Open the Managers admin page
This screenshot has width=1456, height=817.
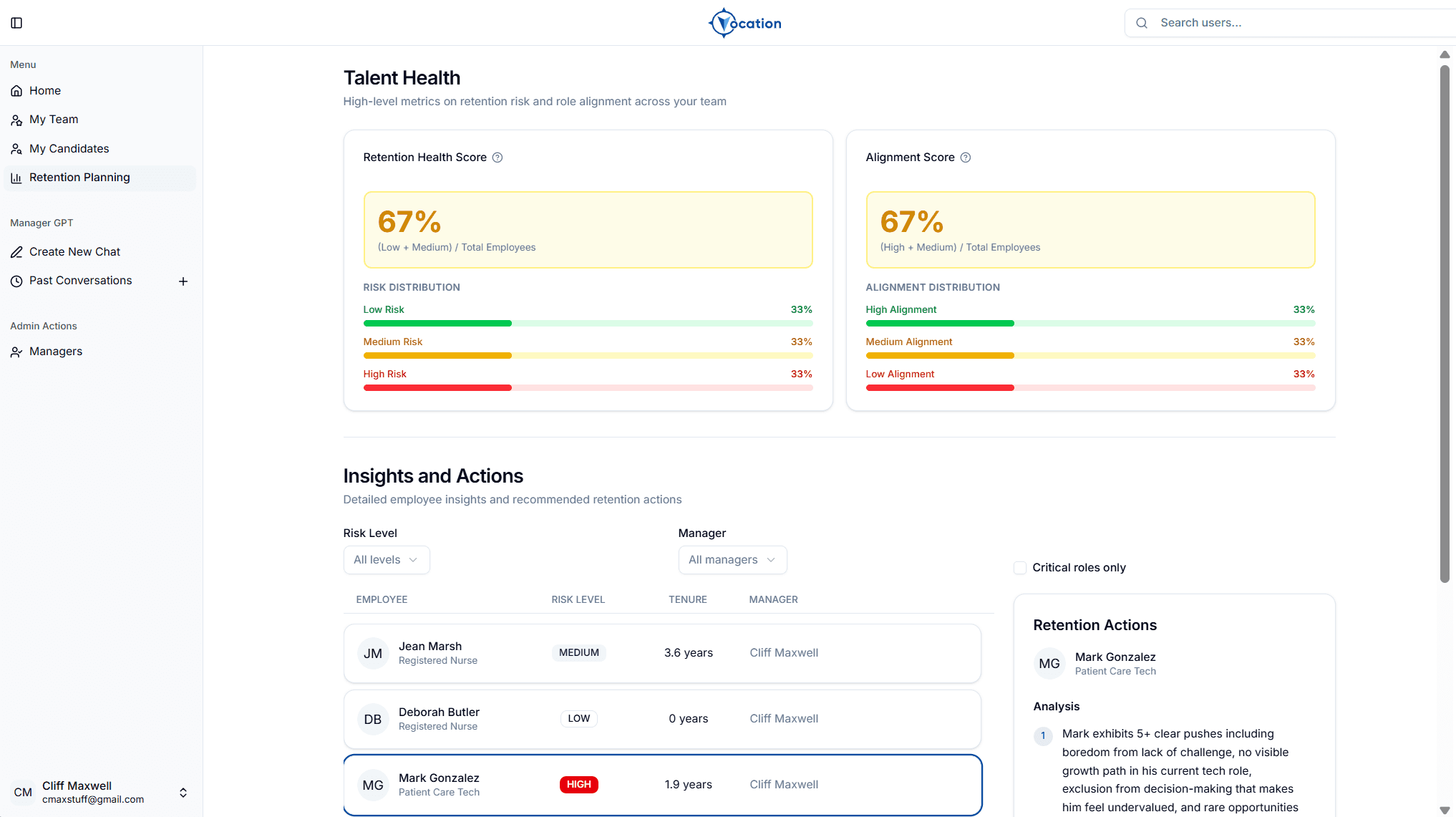[100, 352]
